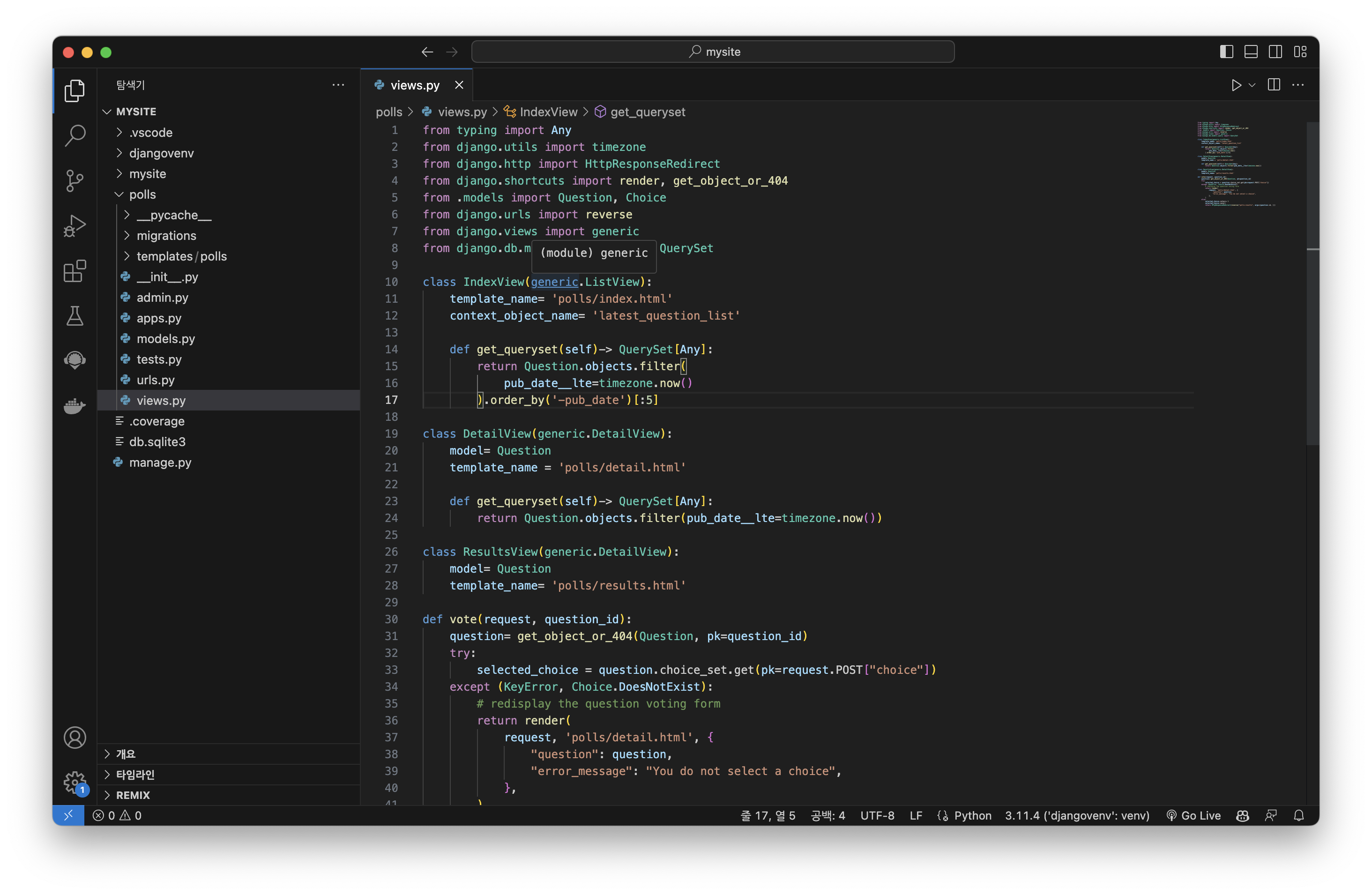Click polls in the breadcrumb

click(x=388, y=112)
